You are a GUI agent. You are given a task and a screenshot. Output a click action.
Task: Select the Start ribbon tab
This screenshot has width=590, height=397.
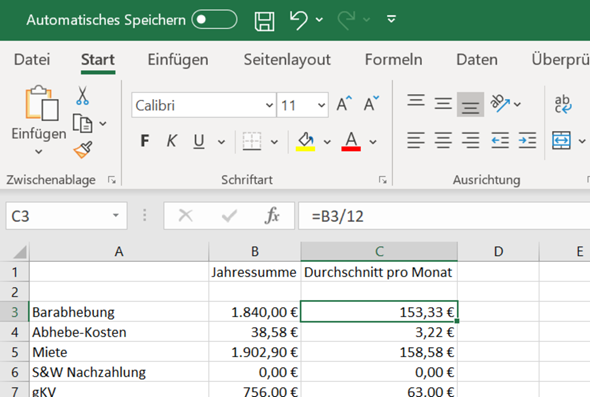(98, 59)
